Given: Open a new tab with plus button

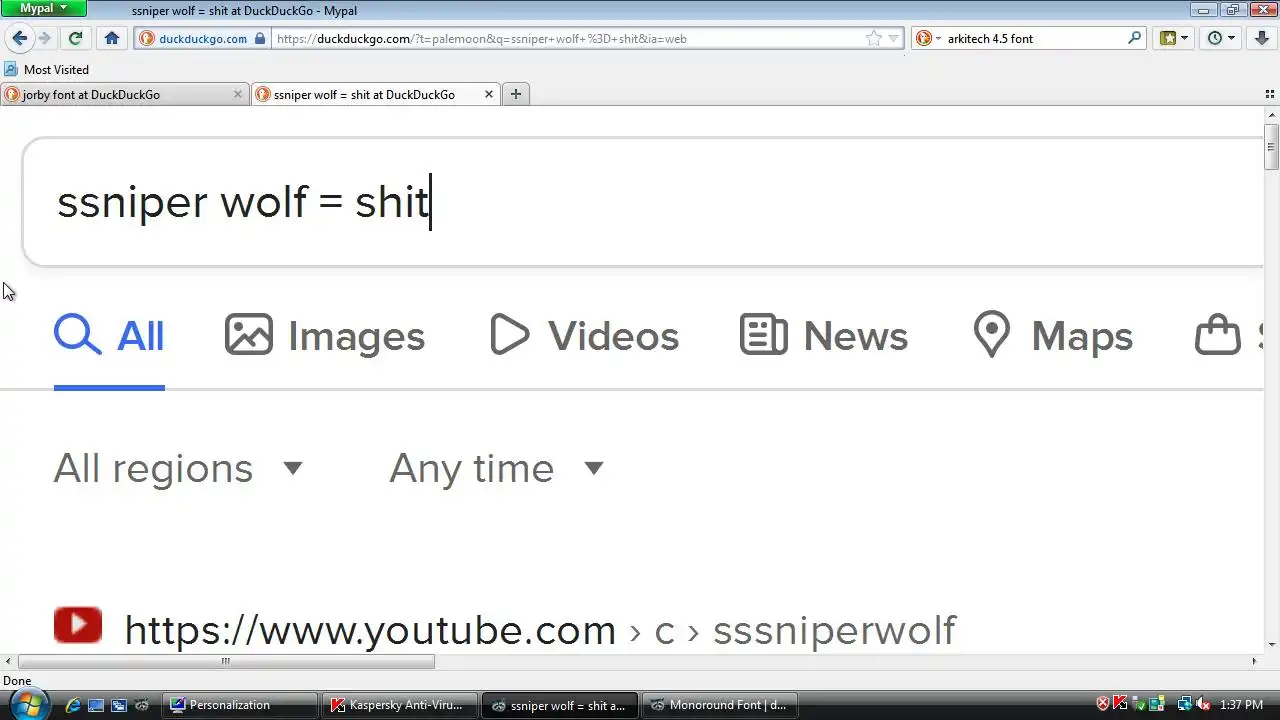Looking at the screenshot, I should (x=516, y=94).
